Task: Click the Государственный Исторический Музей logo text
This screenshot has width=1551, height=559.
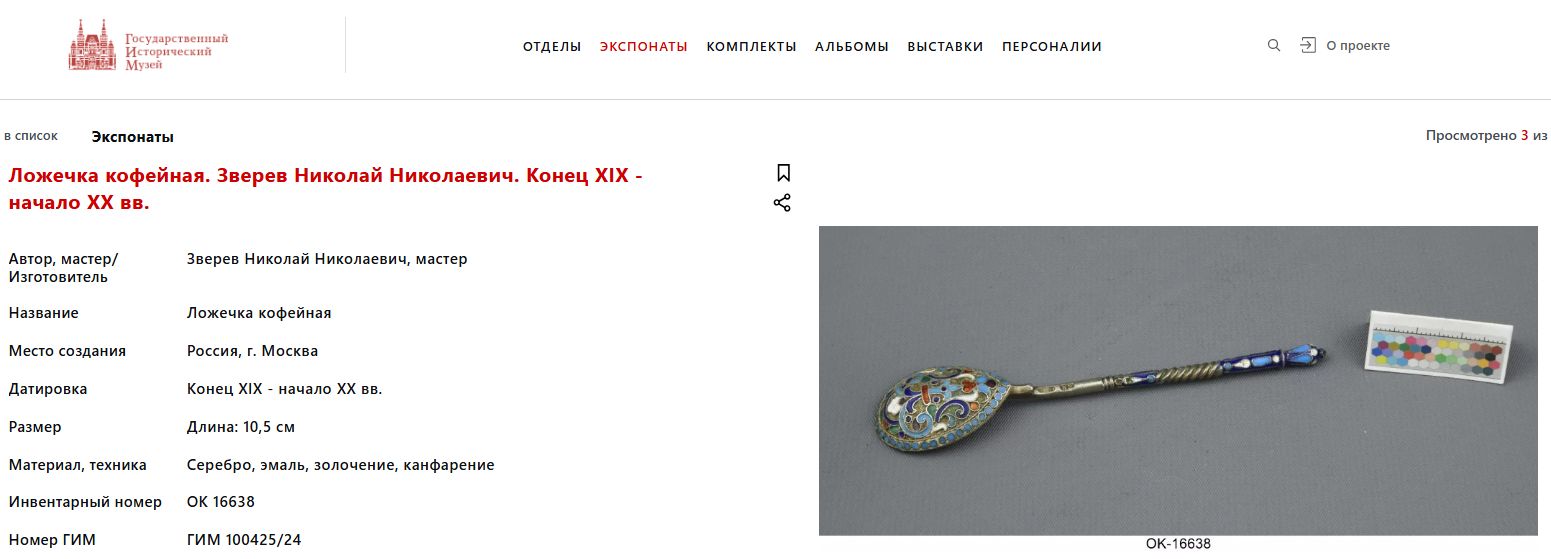Action: (x=176, y=52)
